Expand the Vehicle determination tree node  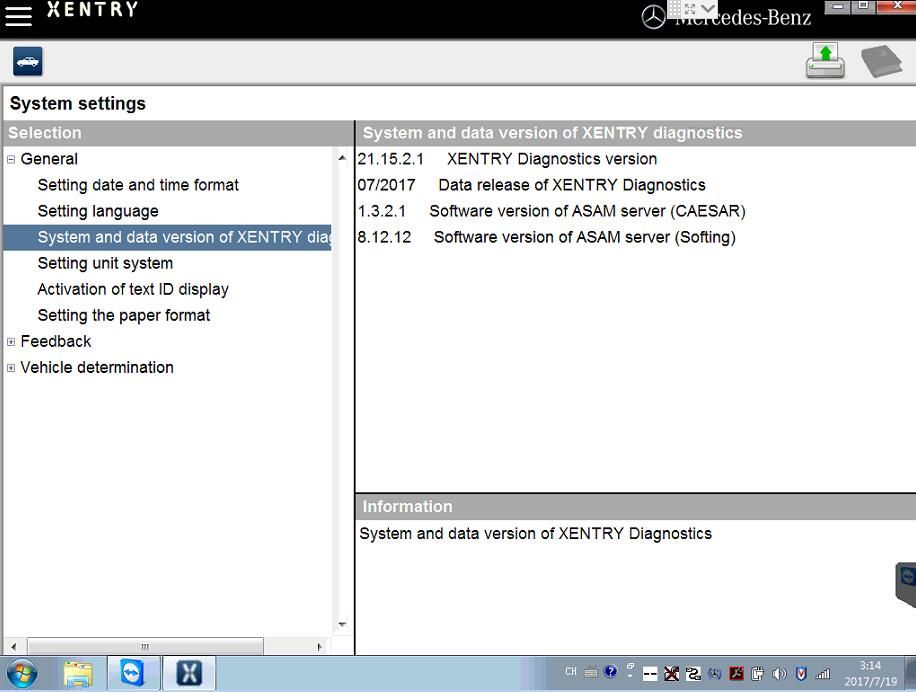pyautogui.click(x=11, y=368)
